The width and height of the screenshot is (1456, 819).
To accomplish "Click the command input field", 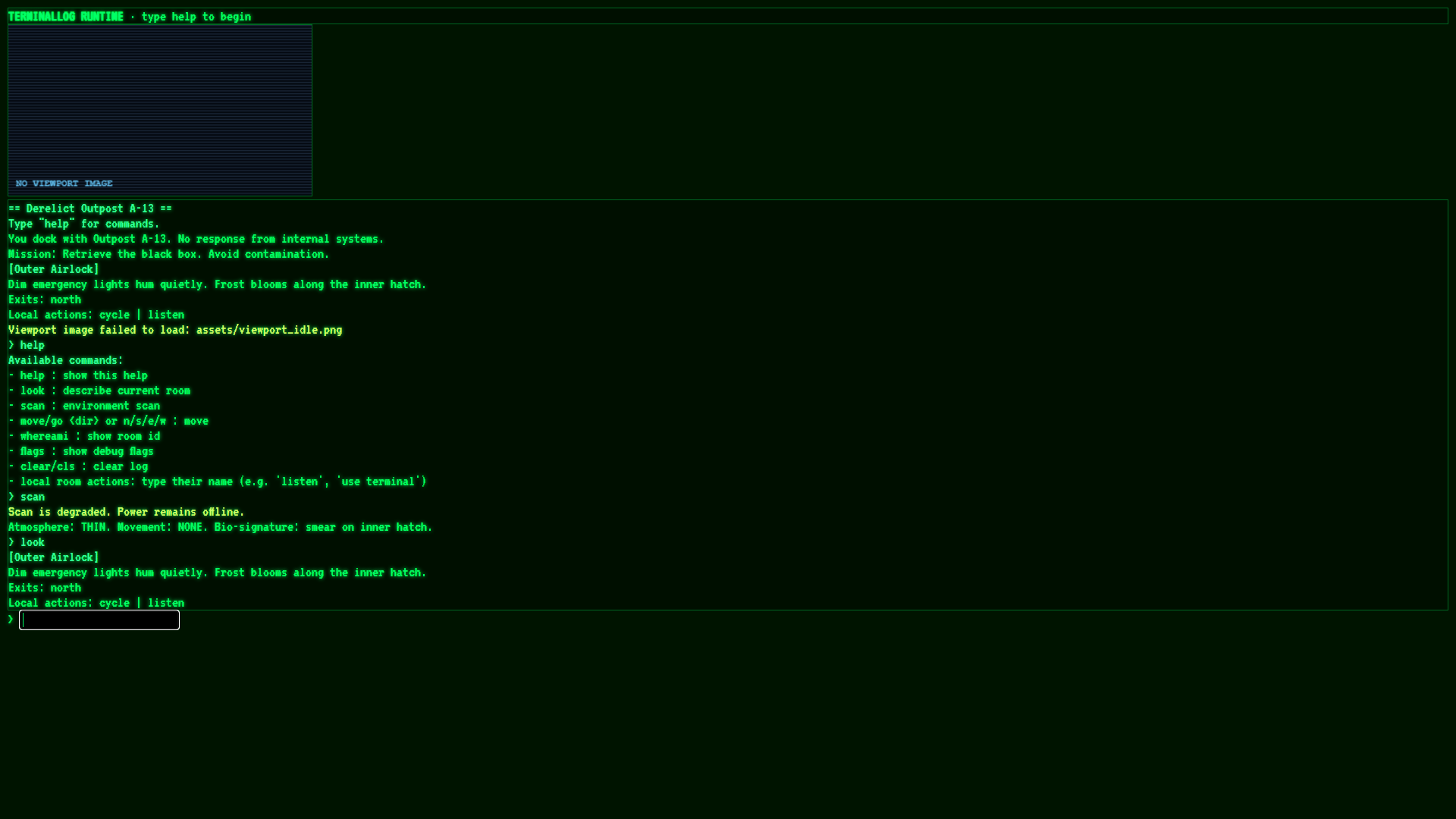I will [x=99, y=620].
